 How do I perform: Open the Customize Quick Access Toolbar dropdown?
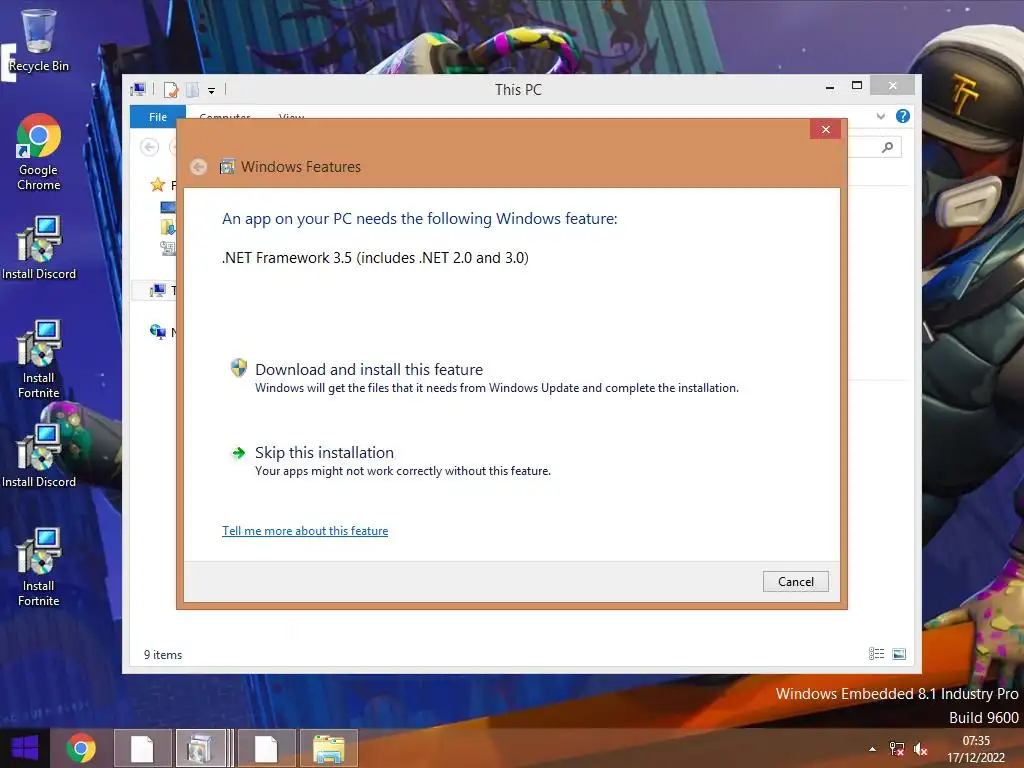click(212, 91)
